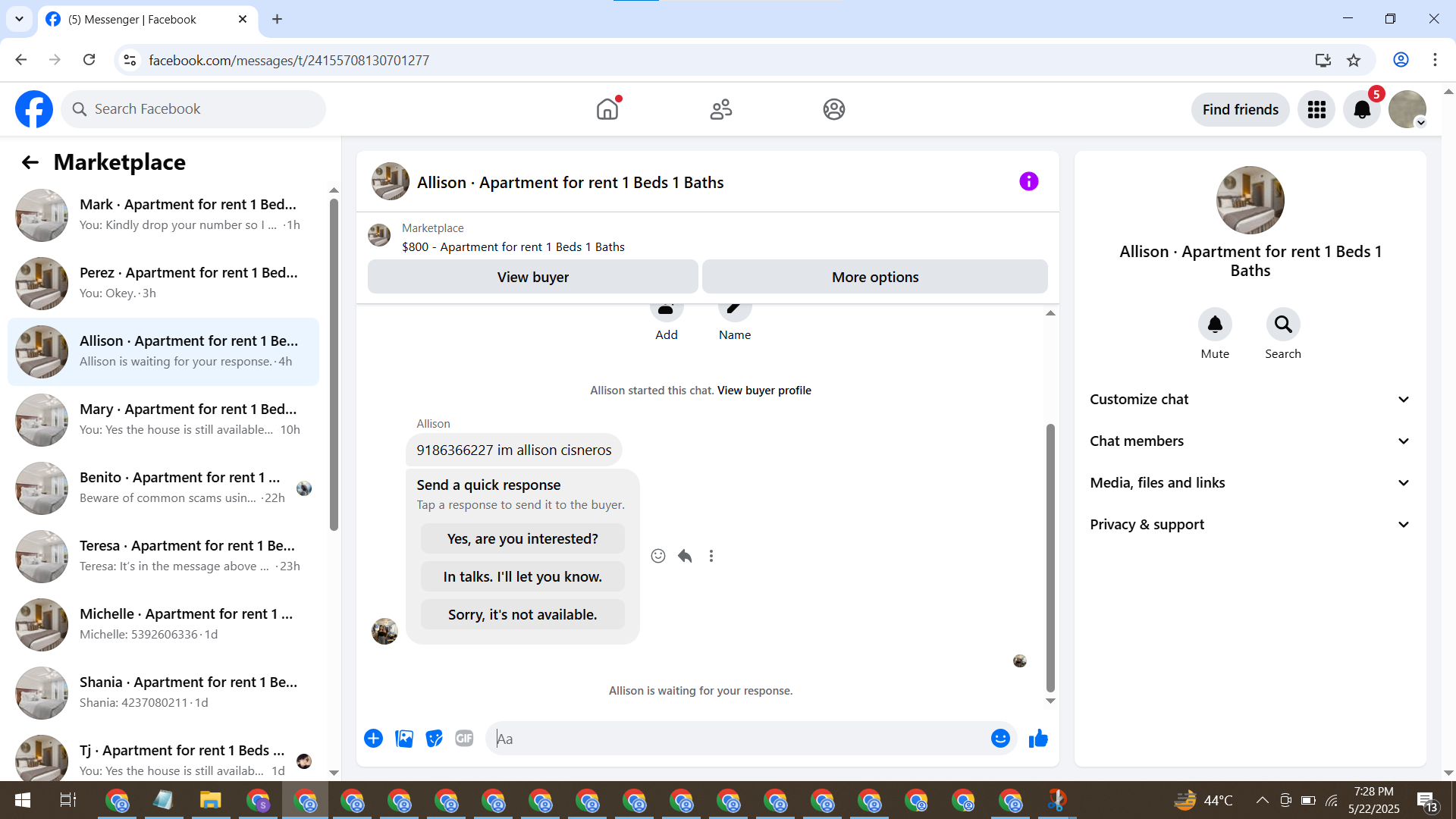The width and height of the screenshot is (1456, 819).
Task: Open the Messenger Facebook browser tab
Action: click(x=147, y=20)
